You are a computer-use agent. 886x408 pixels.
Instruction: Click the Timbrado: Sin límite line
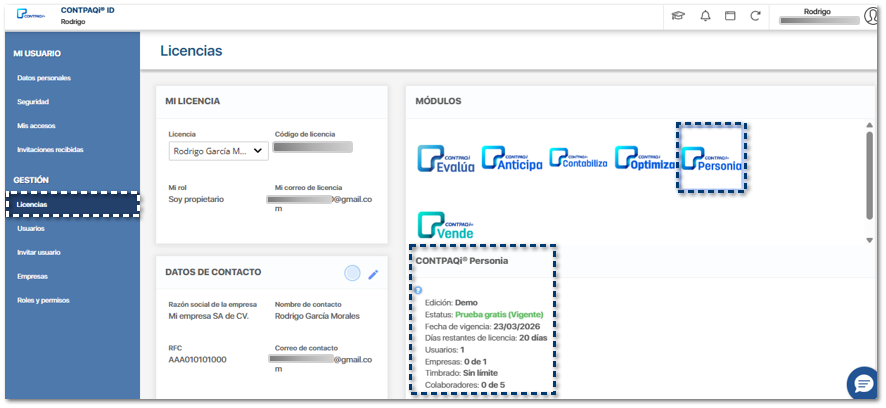pyautogui.click(x=461, y=373)
